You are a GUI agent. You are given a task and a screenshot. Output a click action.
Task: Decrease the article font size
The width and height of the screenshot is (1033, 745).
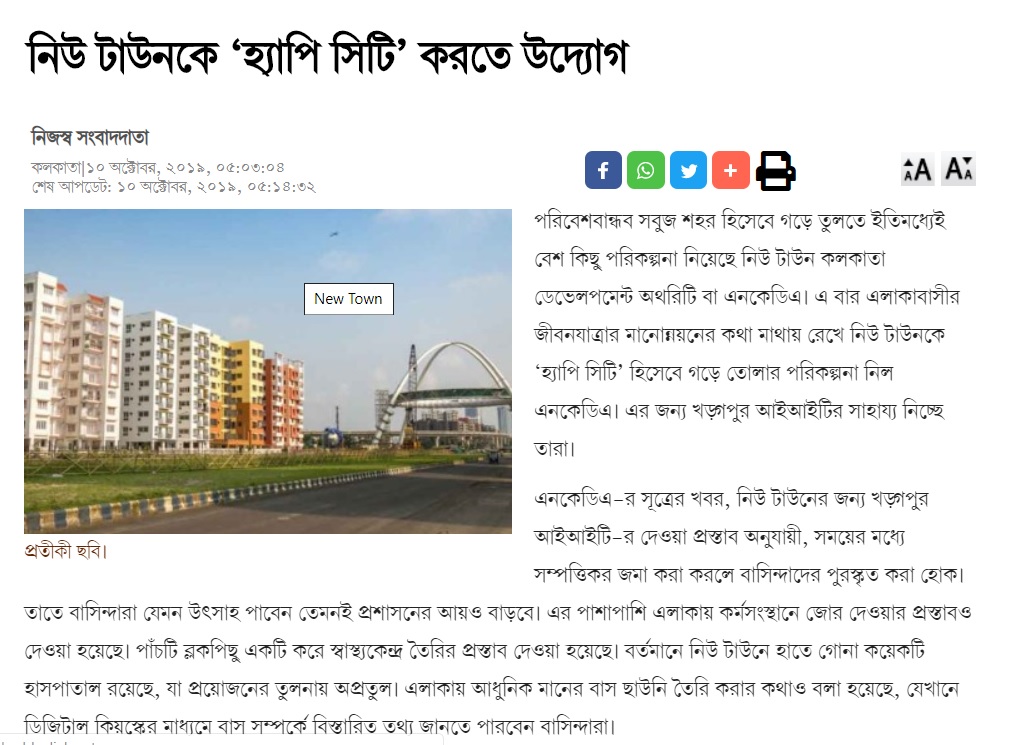point(958,169)
